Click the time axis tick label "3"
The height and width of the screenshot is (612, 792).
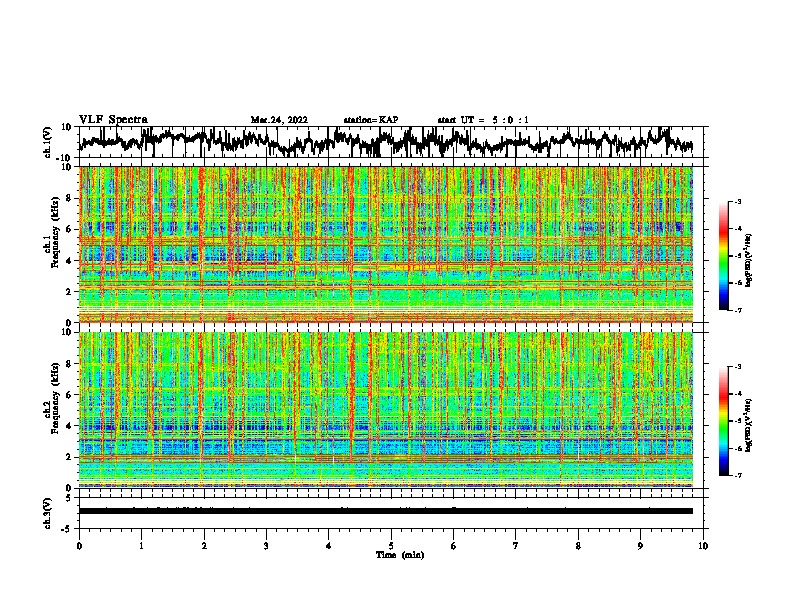tap(266, 546)
